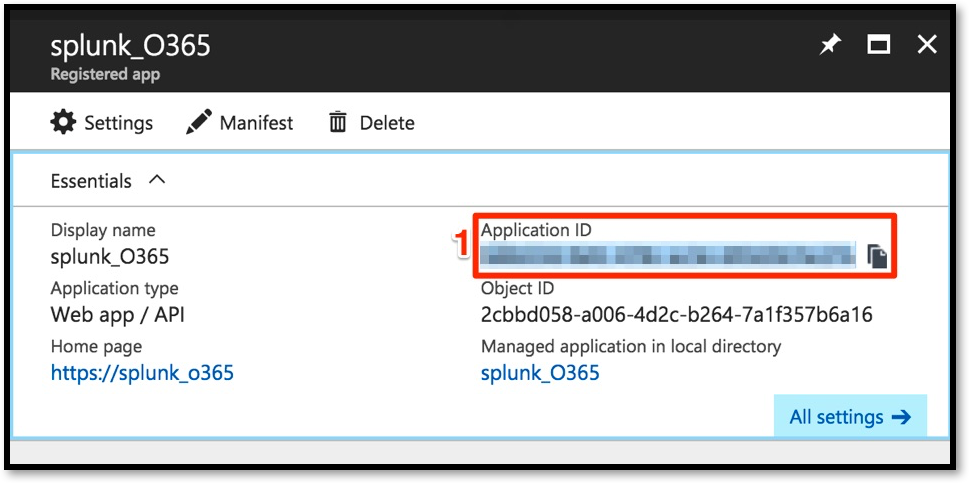This screenshot has height=483, width=969.
Task: Click the Settings label in toolbar
Action: coord(119,123)
